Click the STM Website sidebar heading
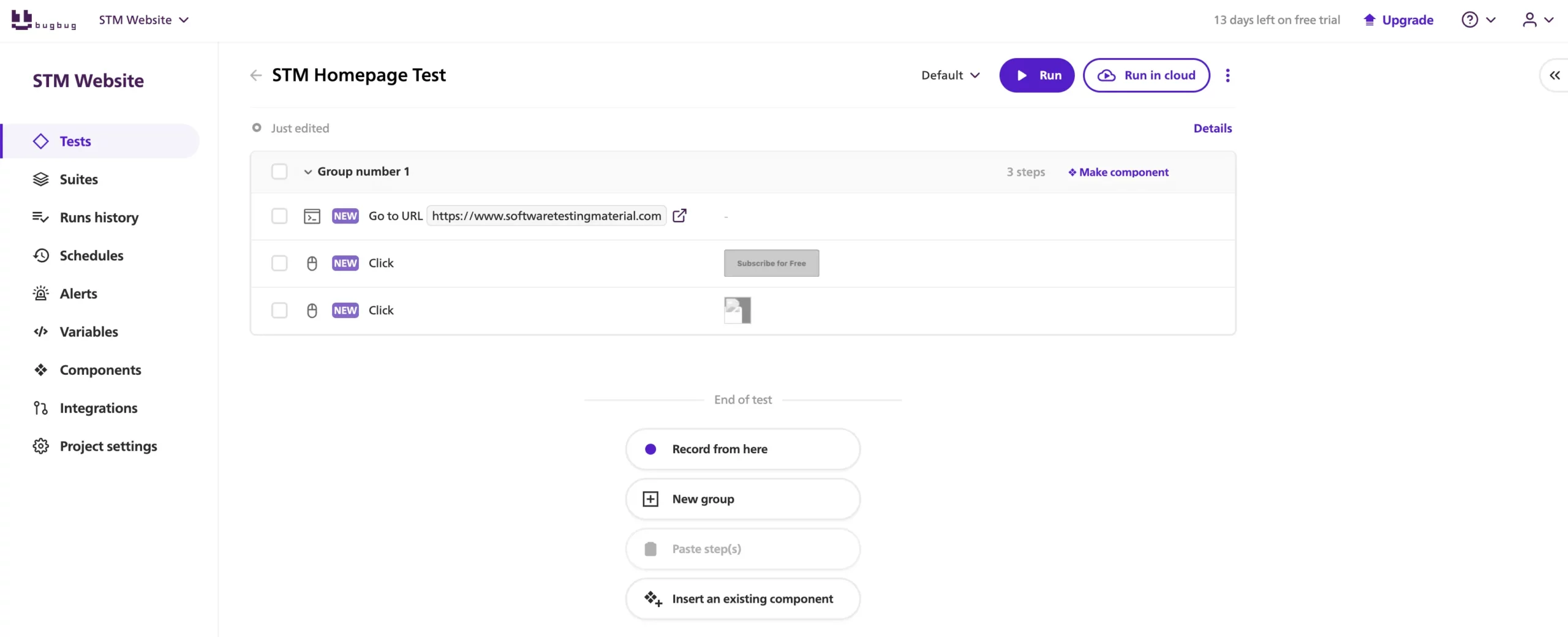The width and height of the screenshot is (1568, 637). click(88, 80)
